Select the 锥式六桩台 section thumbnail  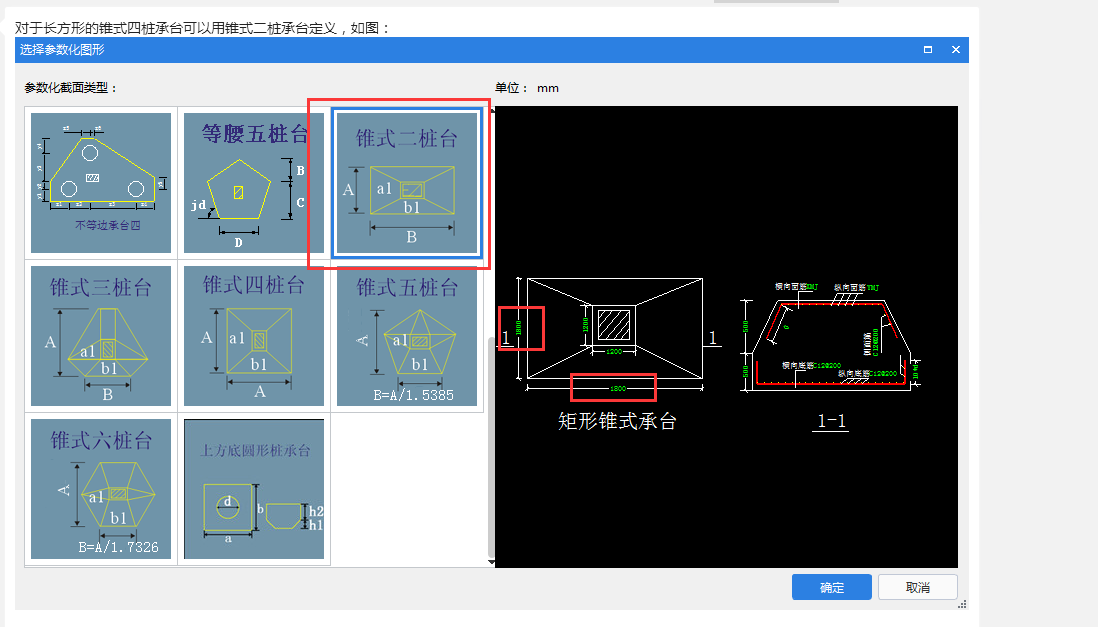pos(101,489)
